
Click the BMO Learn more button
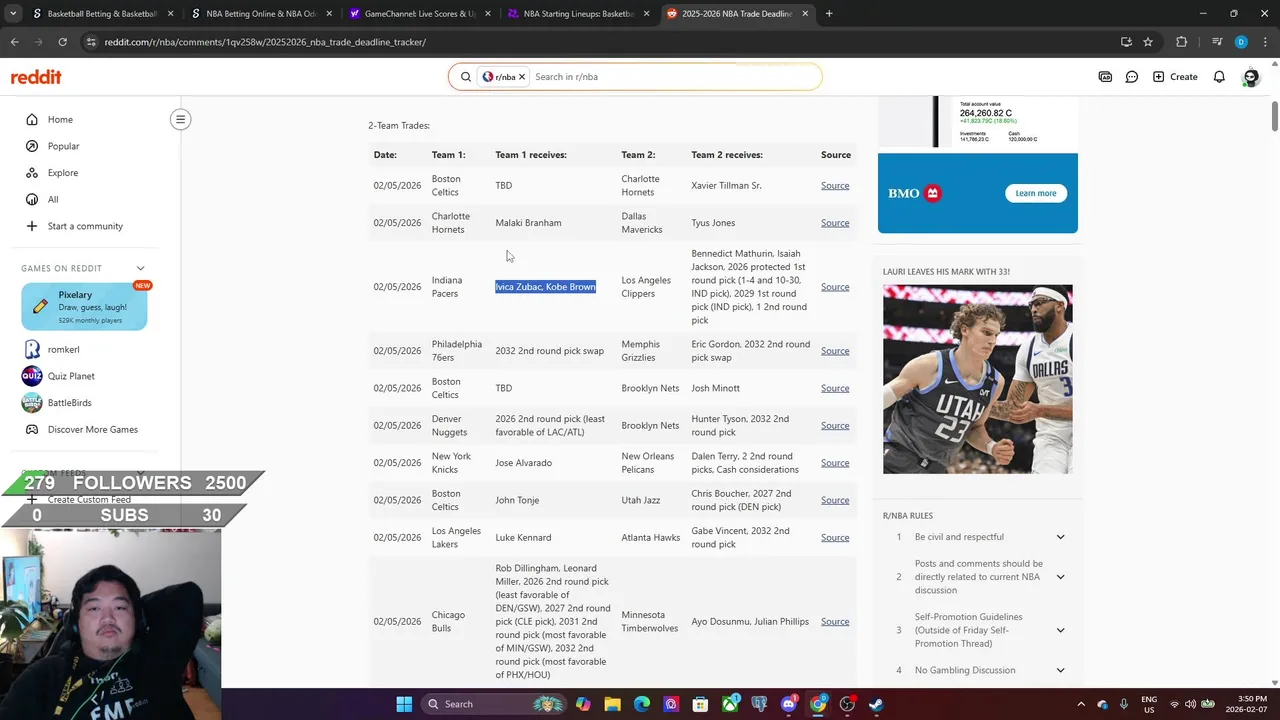pos(1035,193)
